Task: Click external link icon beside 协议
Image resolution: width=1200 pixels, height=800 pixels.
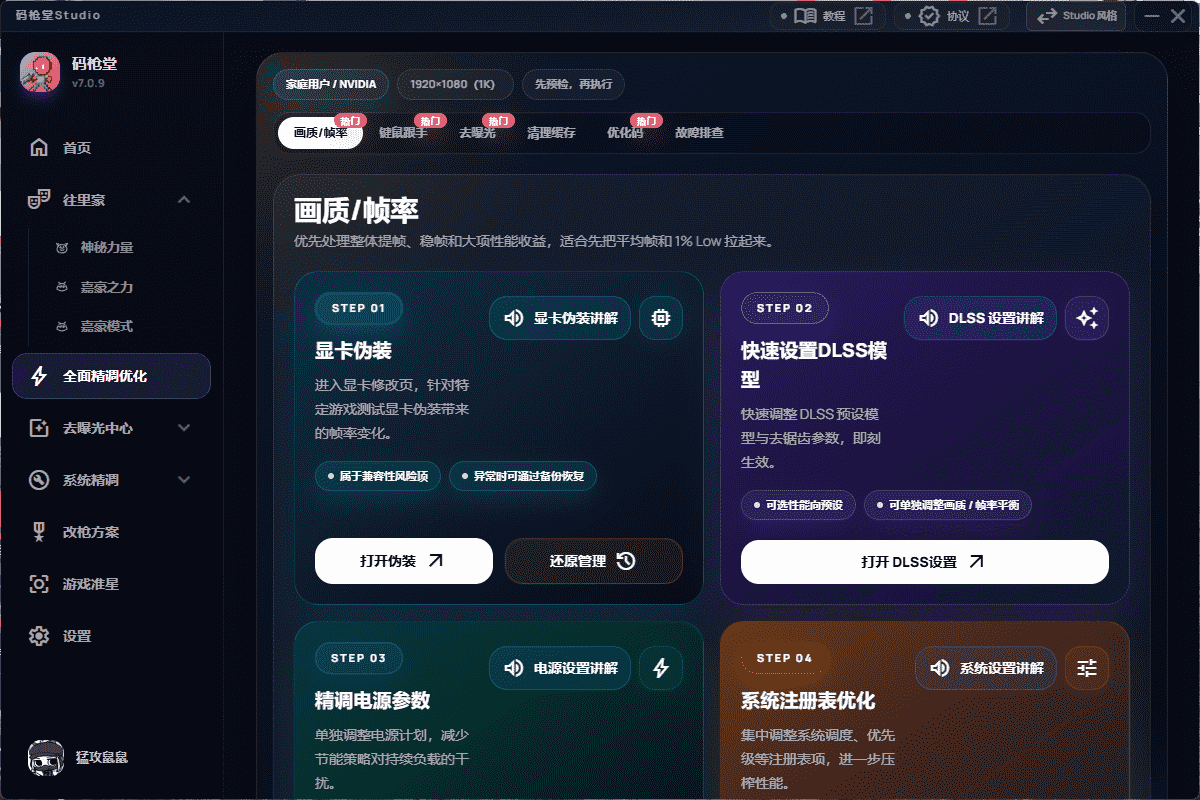Action: point(987,16)
